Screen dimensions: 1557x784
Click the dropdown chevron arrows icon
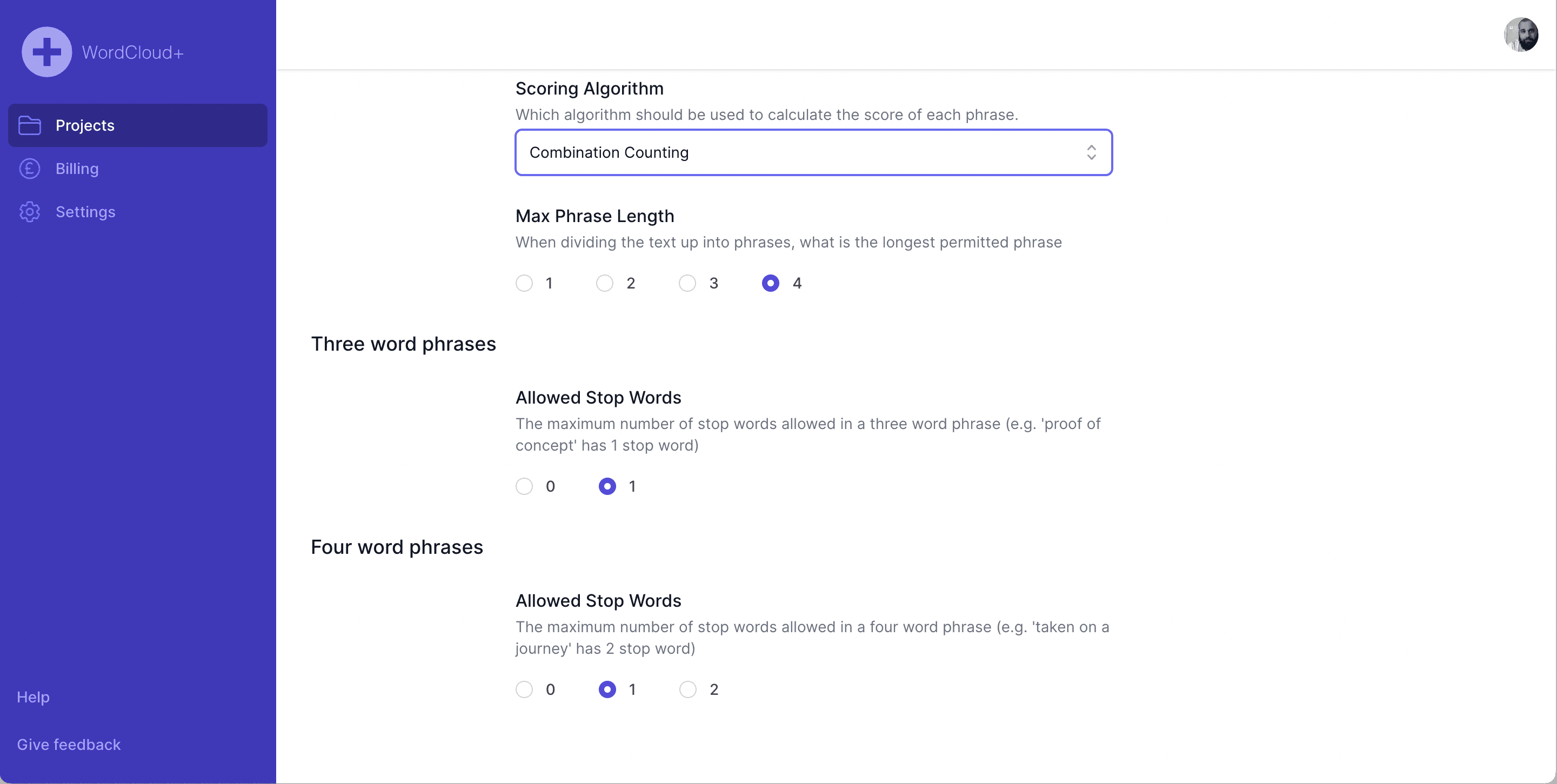(1091, 152)
